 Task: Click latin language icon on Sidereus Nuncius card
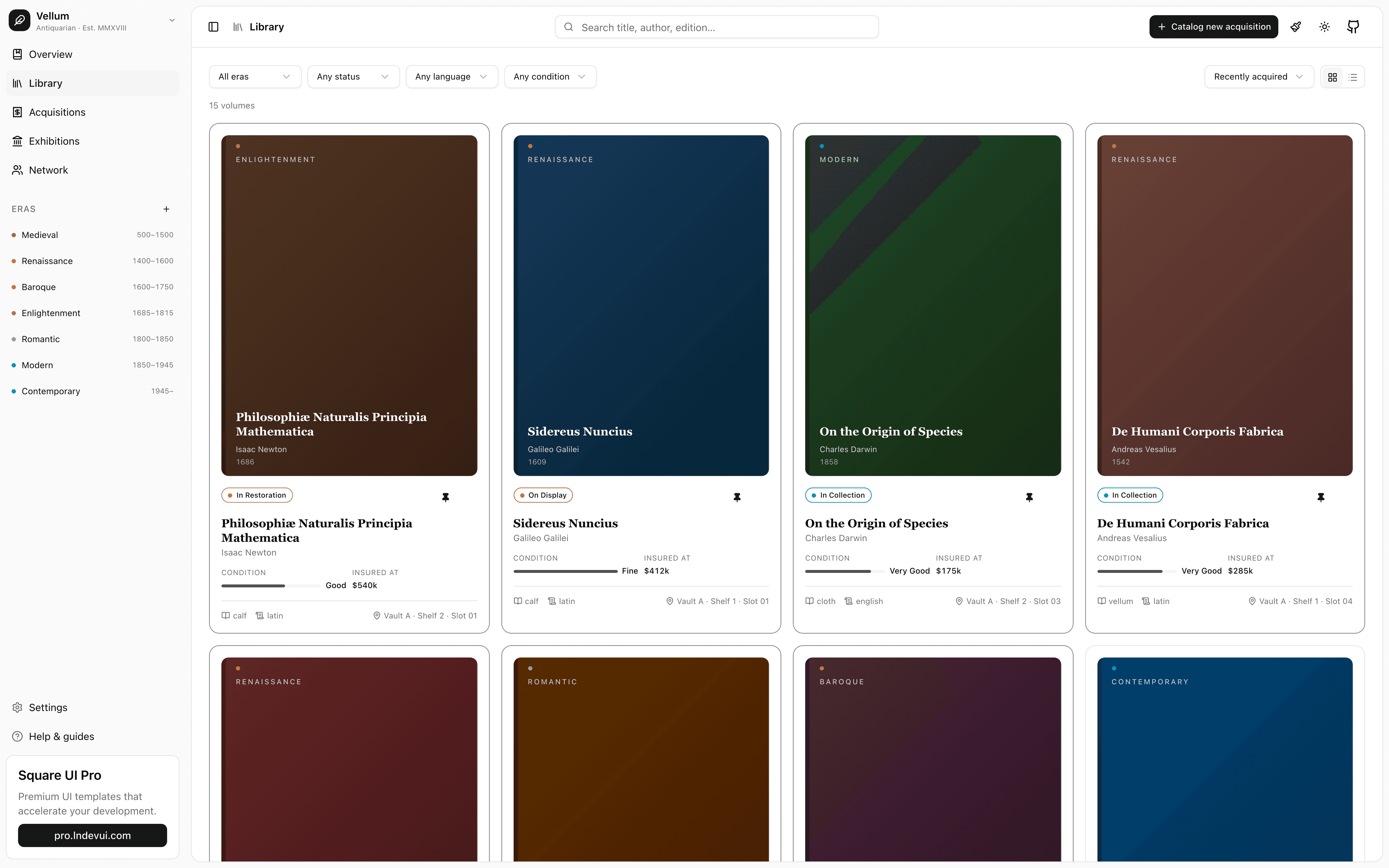pos(552,601)
